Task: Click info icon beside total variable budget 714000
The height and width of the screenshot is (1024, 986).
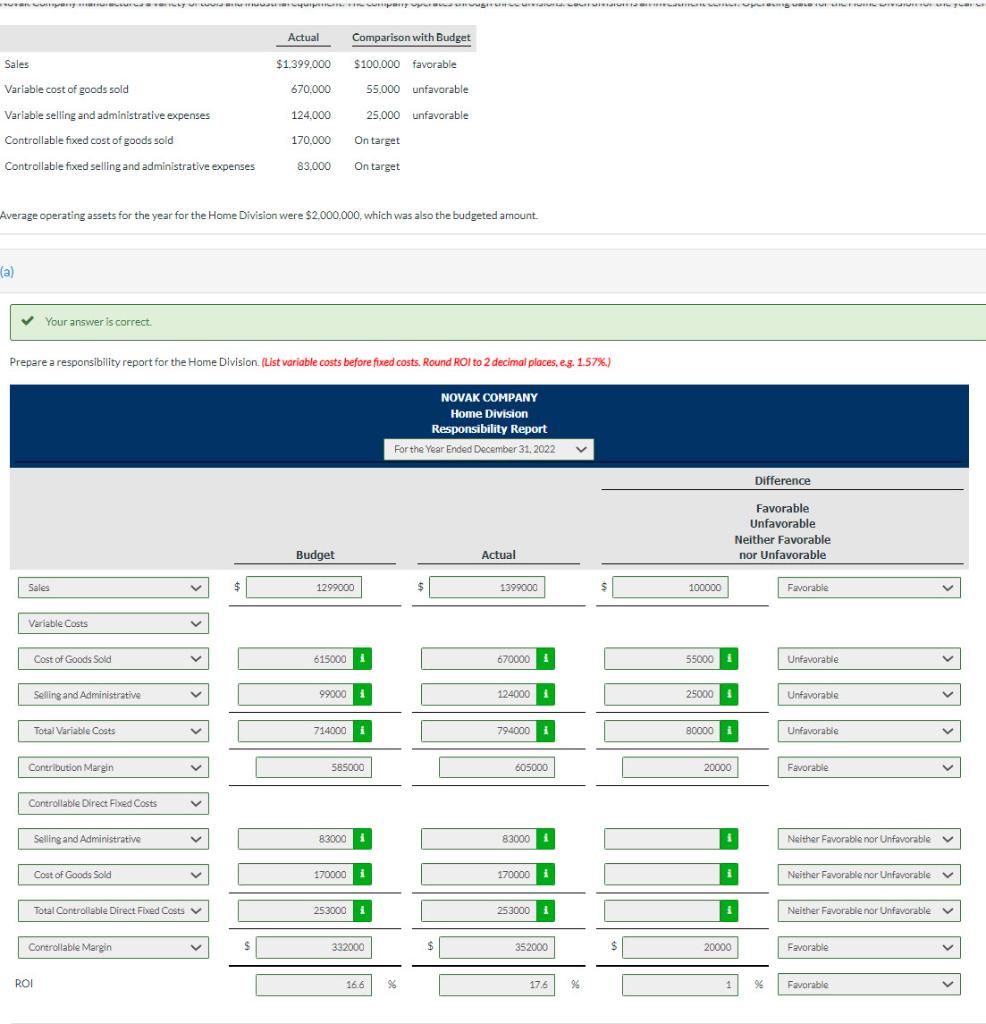Action: click(x=362, y=731)
